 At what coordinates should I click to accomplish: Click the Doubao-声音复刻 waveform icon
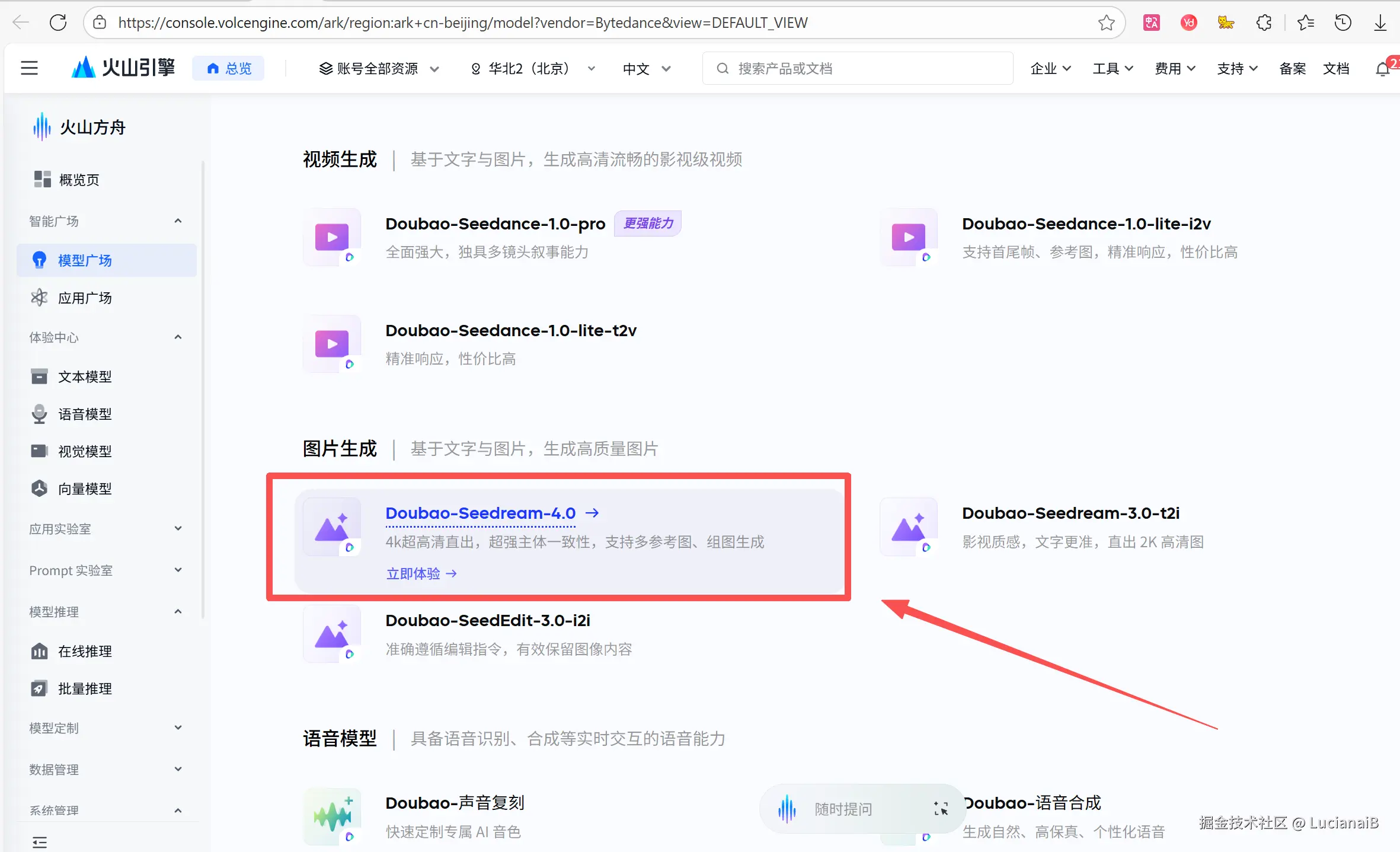[332, 816]
